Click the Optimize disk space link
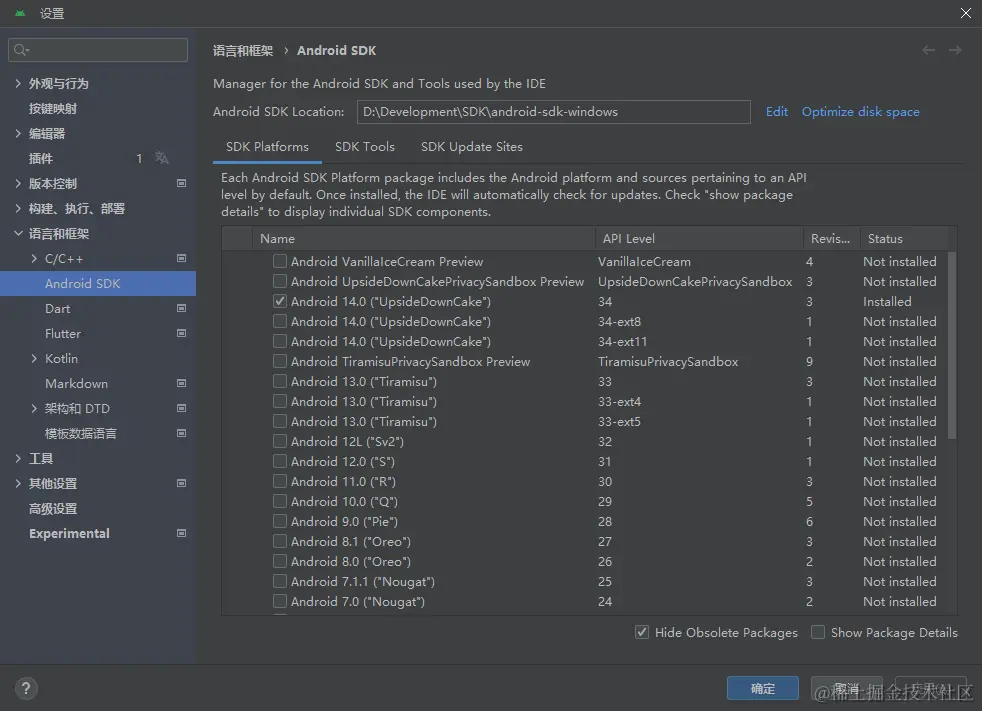Image resolution: width=982 pixels, height=711 pixels. click(860, 112)
